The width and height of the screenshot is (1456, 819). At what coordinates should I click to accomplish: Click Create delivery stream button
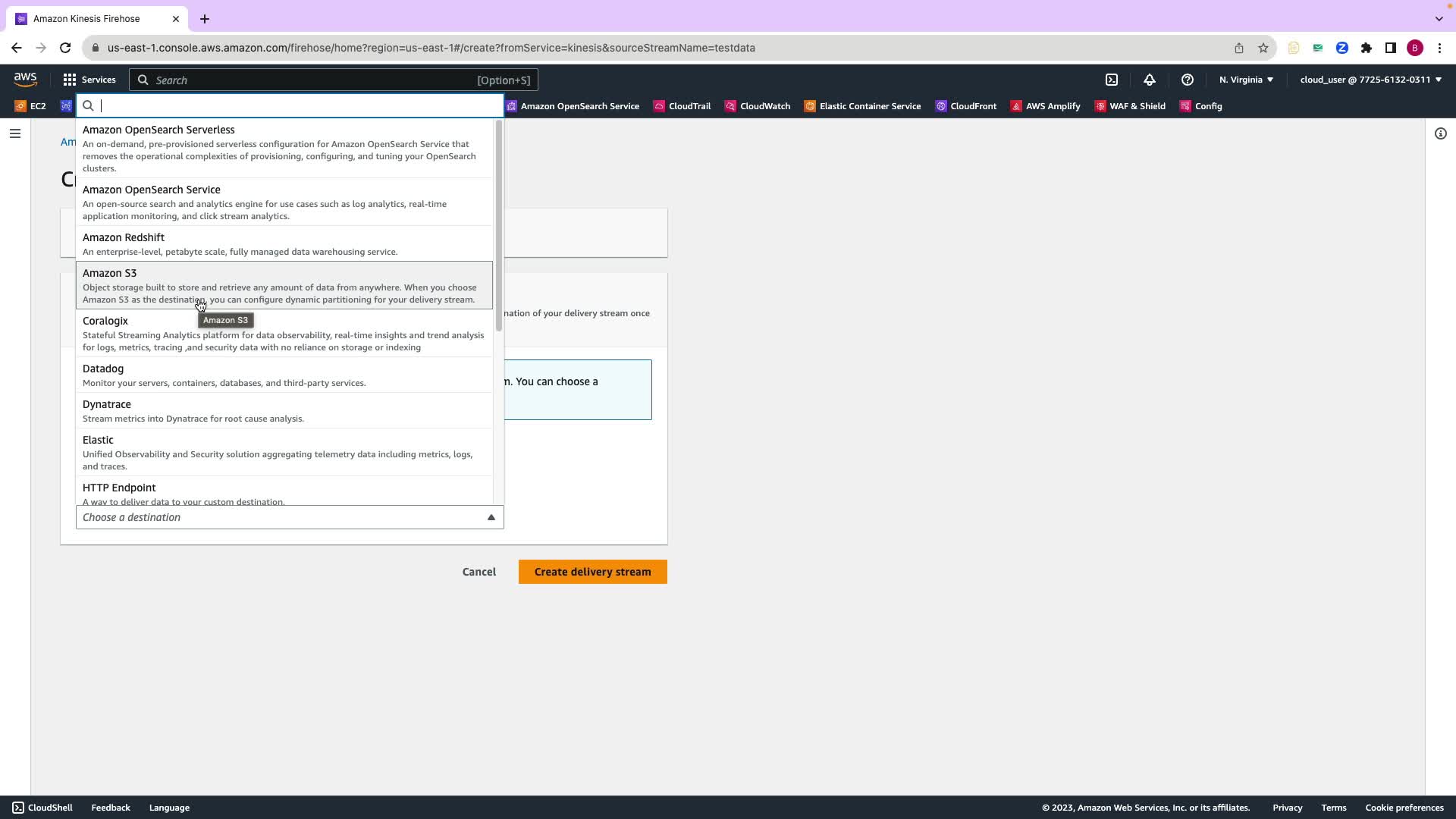coord(592,572)
